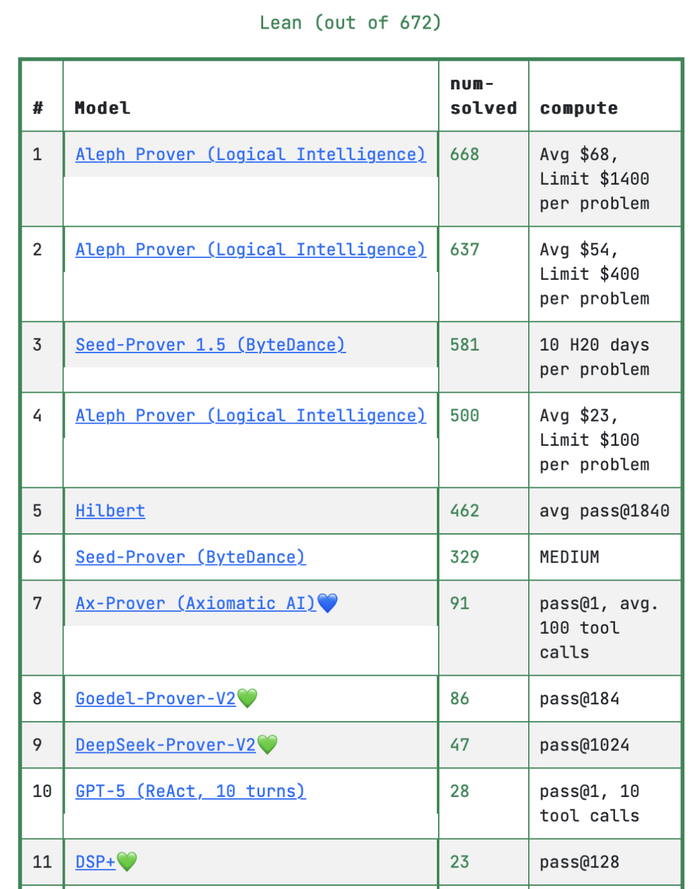Open the Goedel-Prover-V2 link
This screenshot has width=700, height=889.
pos(155,698)
